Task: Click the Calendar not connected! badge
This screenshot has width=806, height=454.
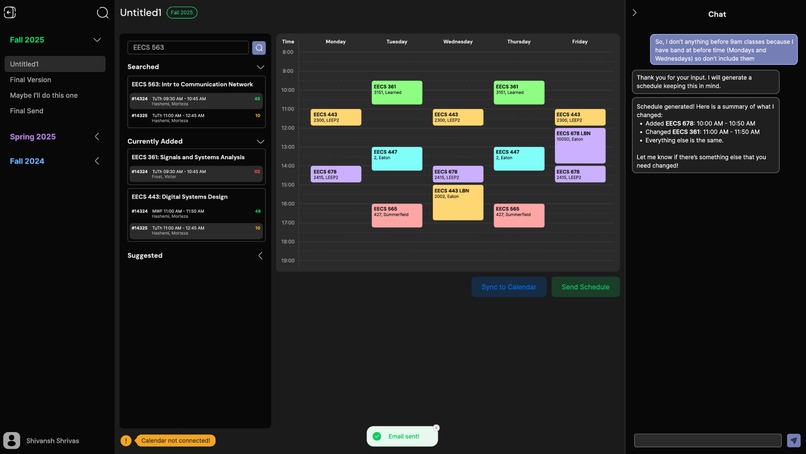Action: click(175, 441)
